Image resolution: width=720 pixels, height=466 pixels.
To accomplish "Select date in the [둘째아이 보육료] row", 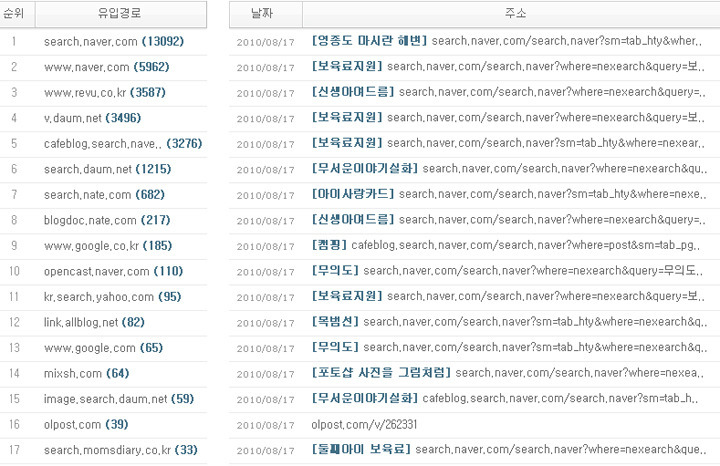I will 265,450.
